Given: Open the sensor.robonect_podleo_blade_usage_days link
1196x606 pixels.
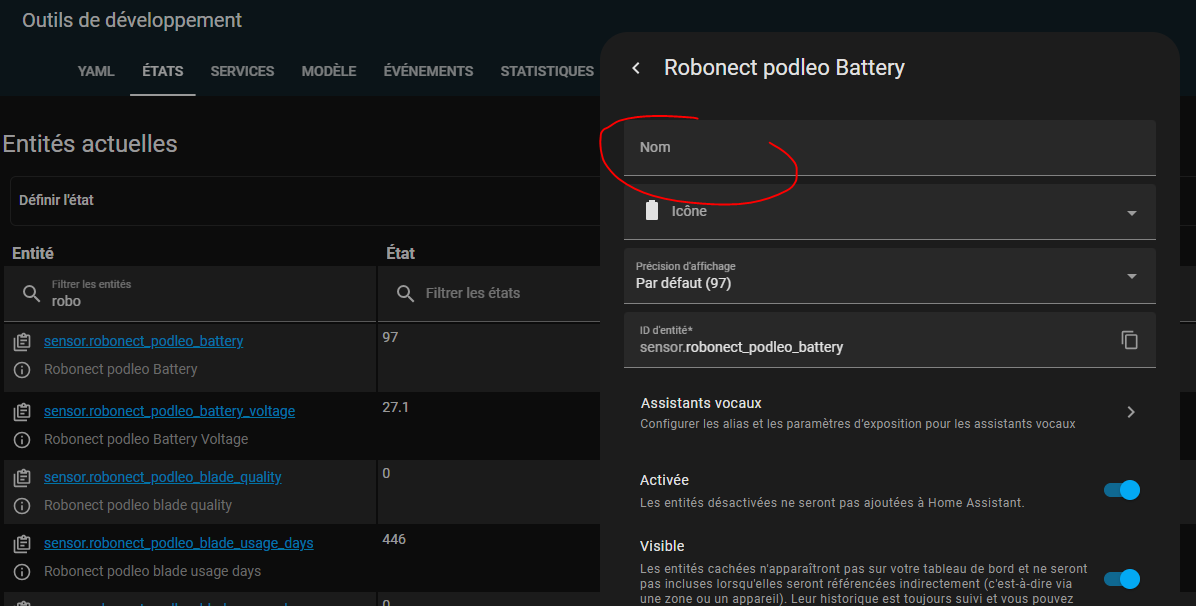Looking at the screenshot, I should pyautogui.click(x=178, y=543).
